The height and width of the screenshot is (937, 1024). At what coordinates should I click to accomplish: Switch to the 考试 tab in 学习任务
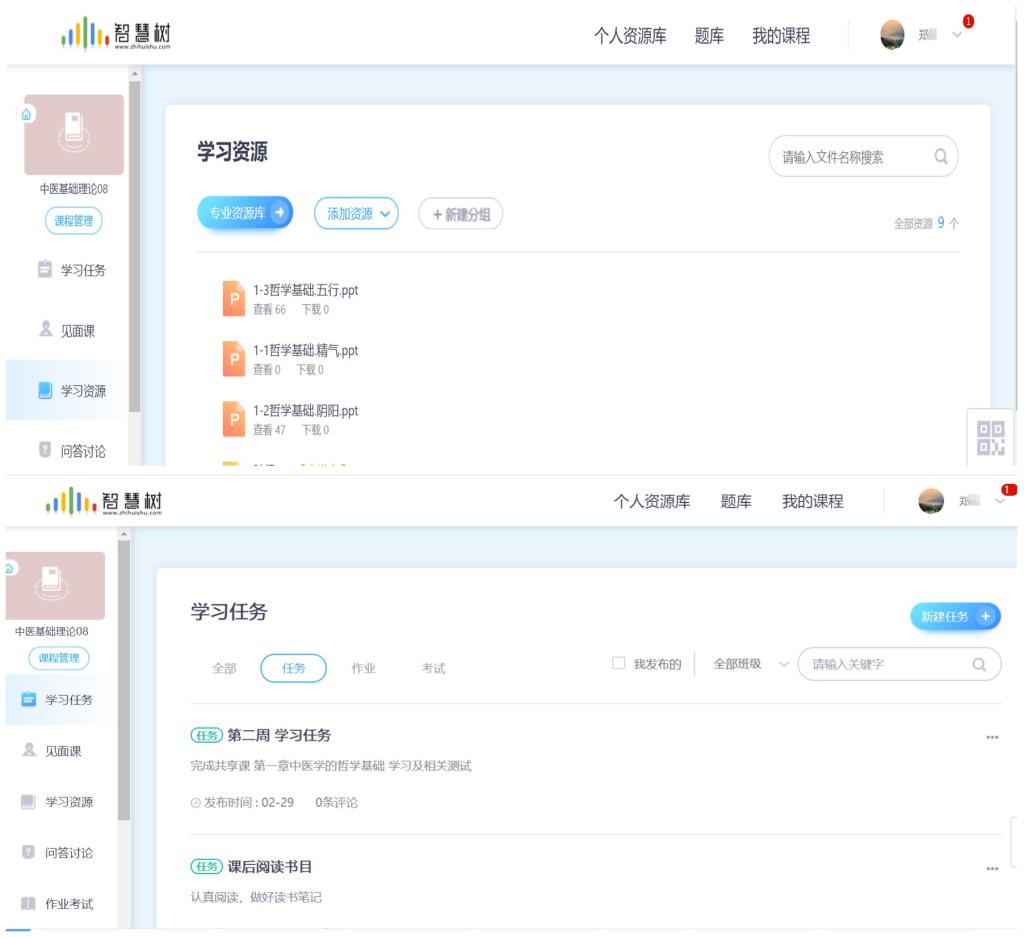[433, 668]
